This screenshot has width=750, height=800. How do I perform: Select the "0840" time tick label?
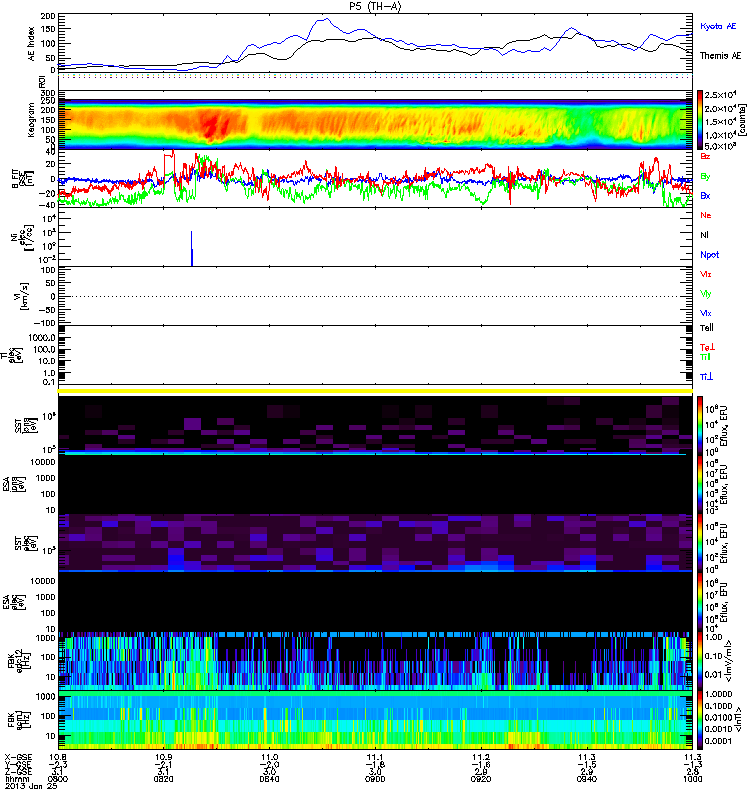(269, 779)
